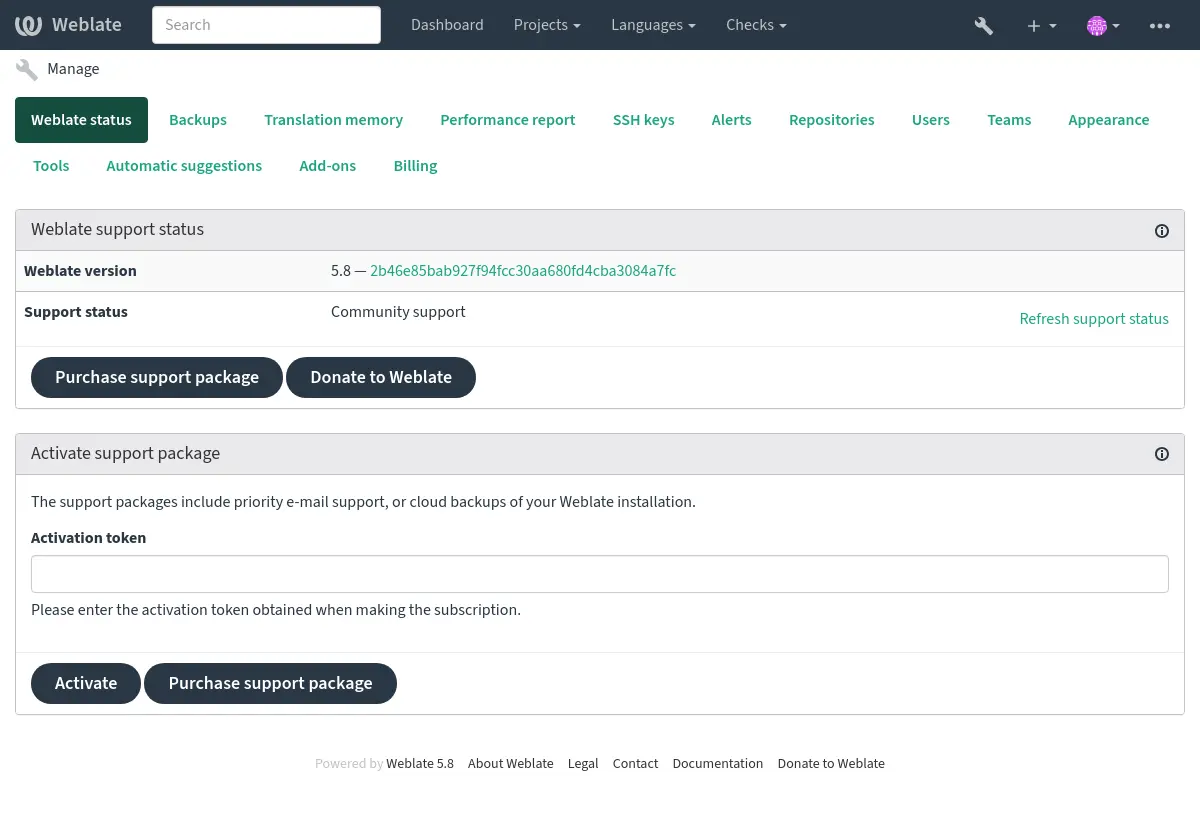Viewport: 1200px width, 823px height.
Task: Go to Dashboard
Action: 447,25
